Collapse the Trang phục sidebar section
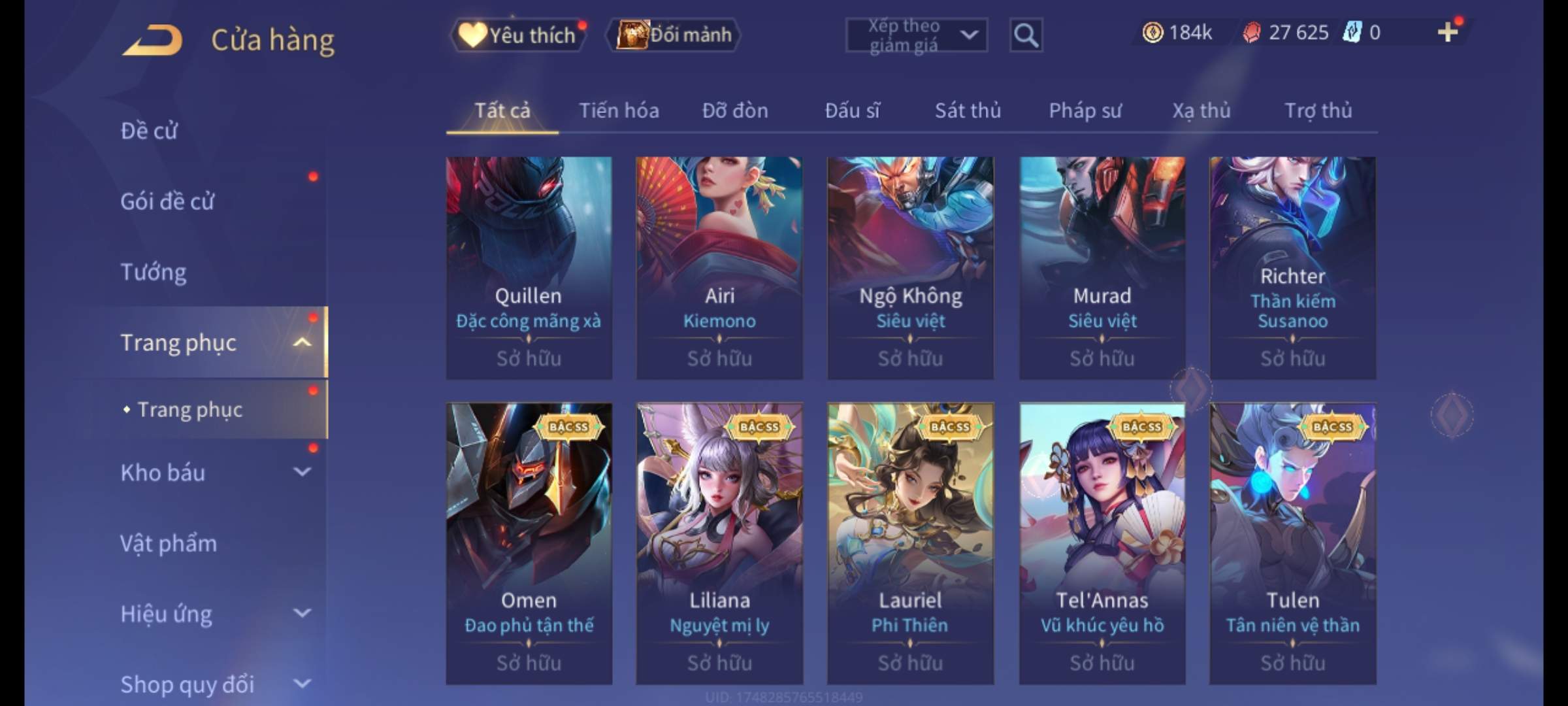 point(302,343)
